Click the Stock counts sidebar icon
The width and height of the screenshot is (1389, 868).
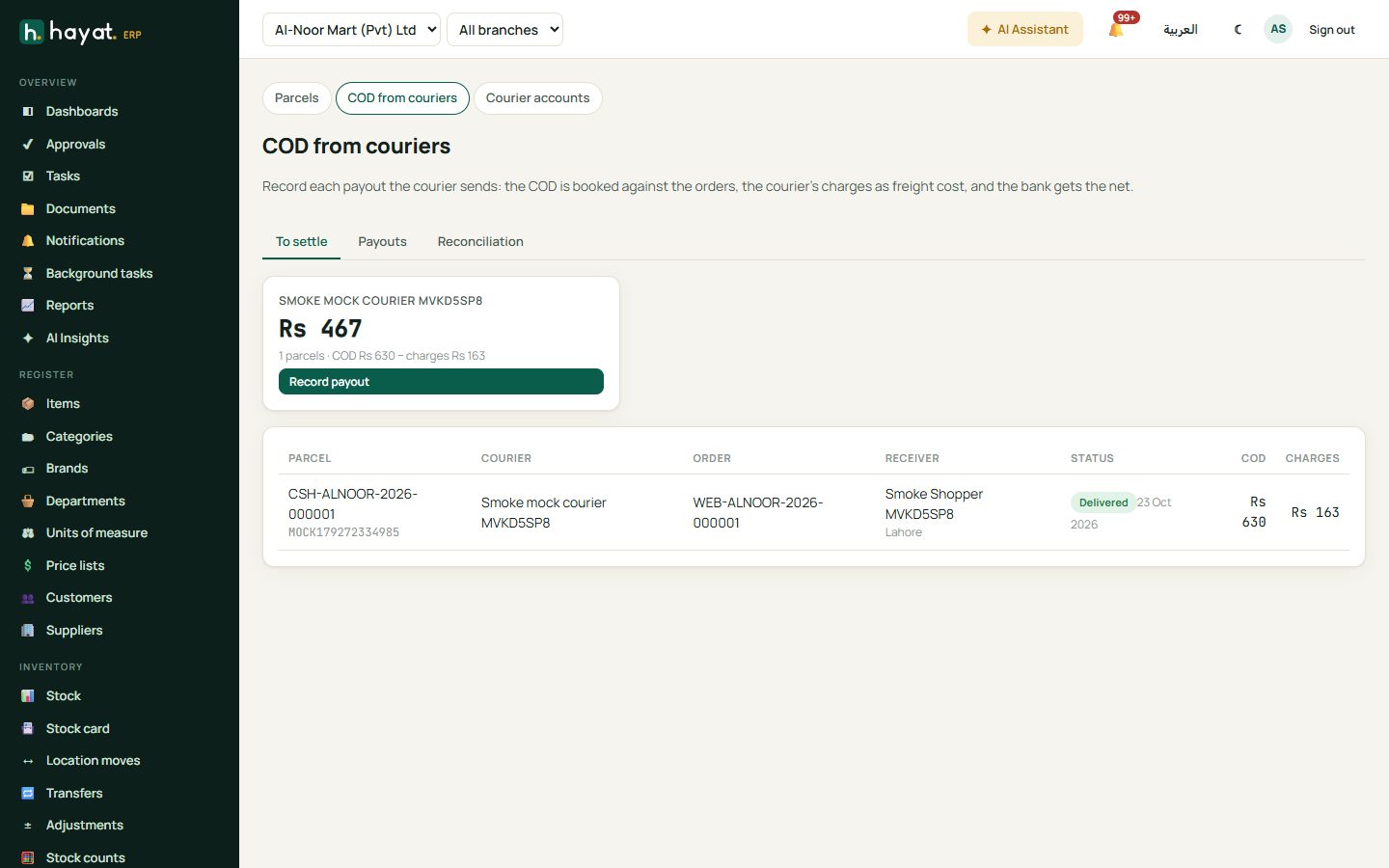[28, 857]
